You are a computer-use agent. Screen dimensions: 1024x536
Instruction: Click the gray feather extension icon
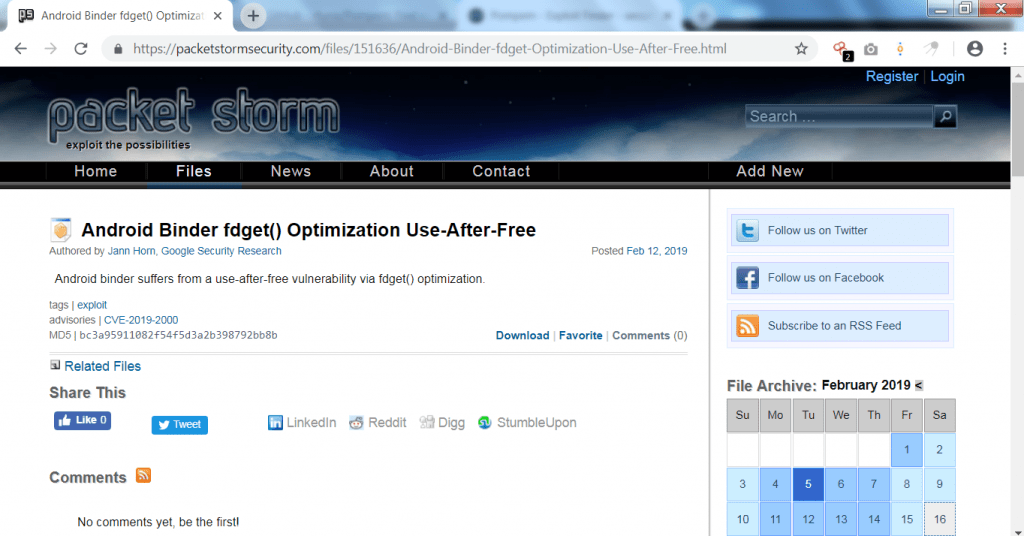pyautogui.click(x=931, y=49)
